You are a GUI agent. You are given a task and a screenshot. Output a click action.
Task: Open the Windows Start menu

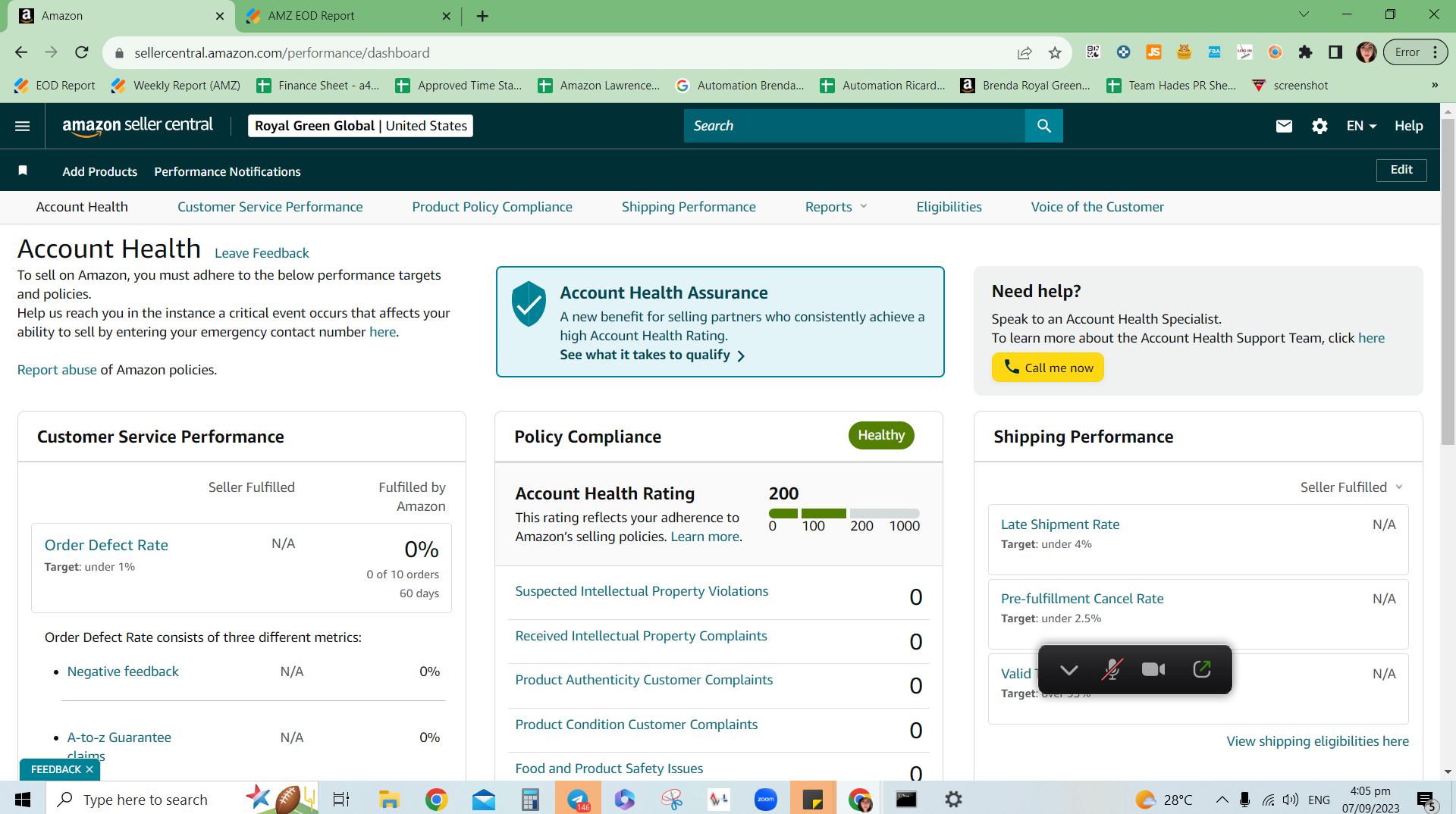[x=23, y=799]
